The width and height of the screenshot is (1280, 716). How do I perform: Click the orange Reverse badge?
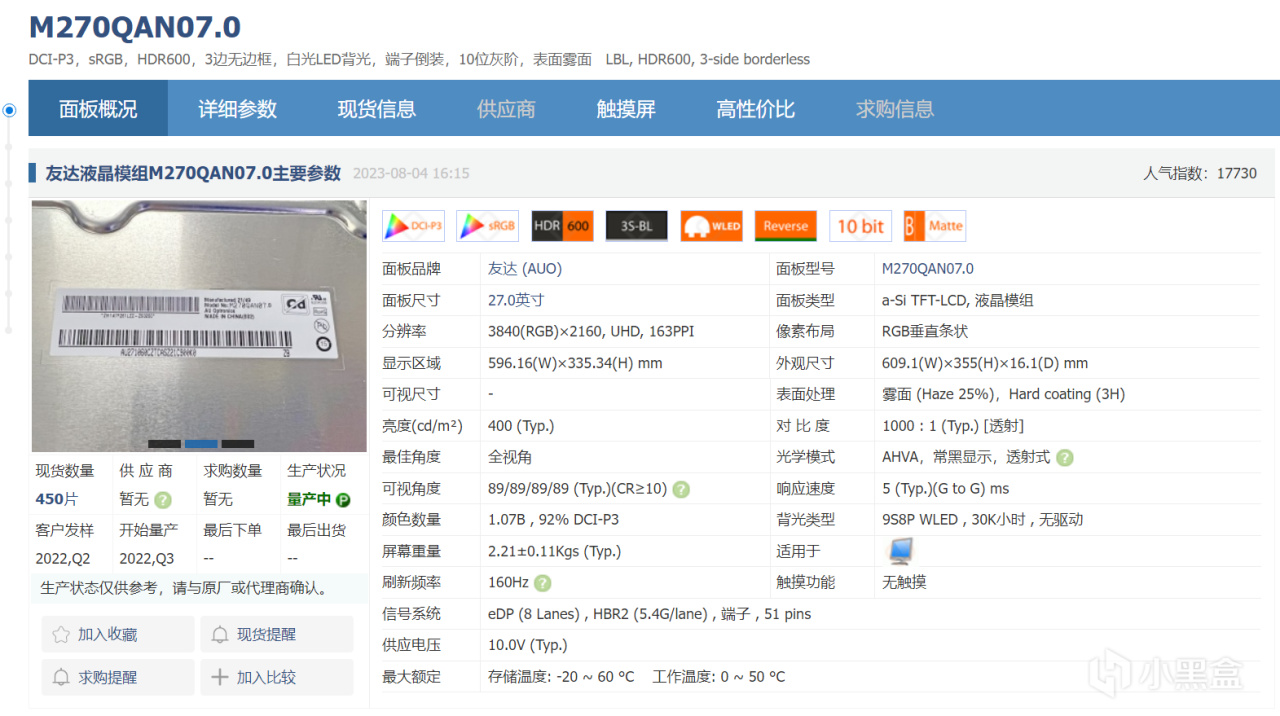(x=785, y=226)
